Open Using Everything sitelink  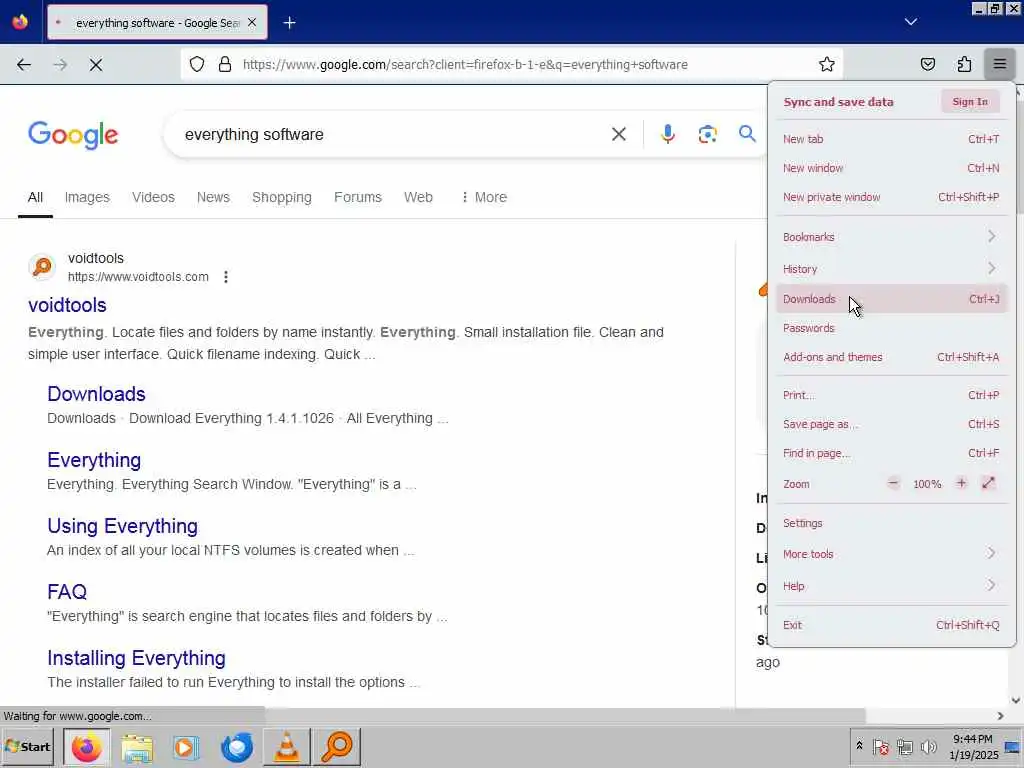click(x=122, y=526)
